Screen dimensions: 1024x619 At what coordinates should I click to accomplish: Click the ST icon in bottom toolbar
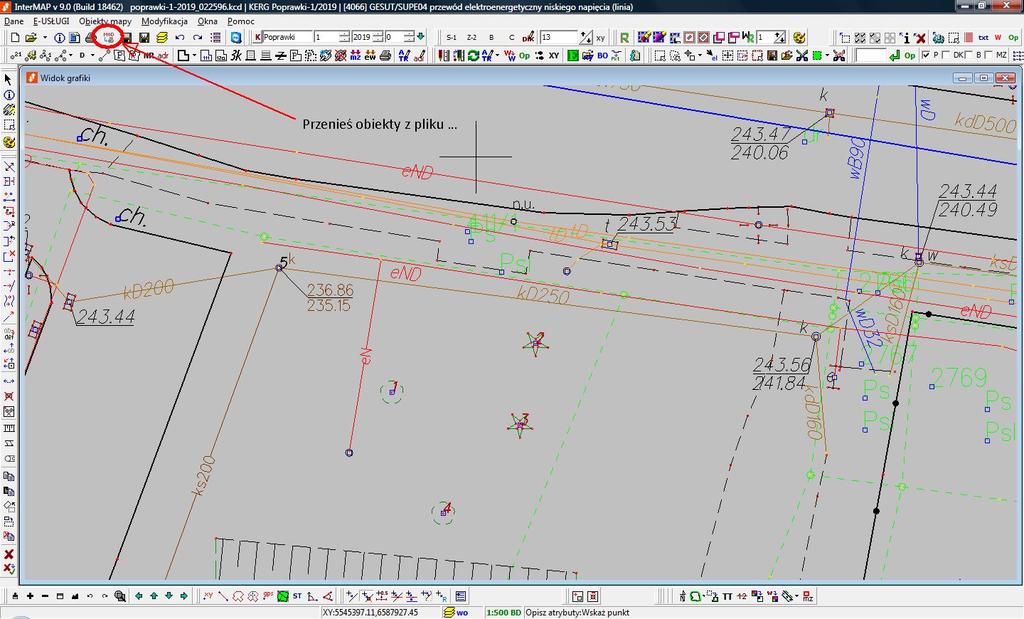[297, 595]
